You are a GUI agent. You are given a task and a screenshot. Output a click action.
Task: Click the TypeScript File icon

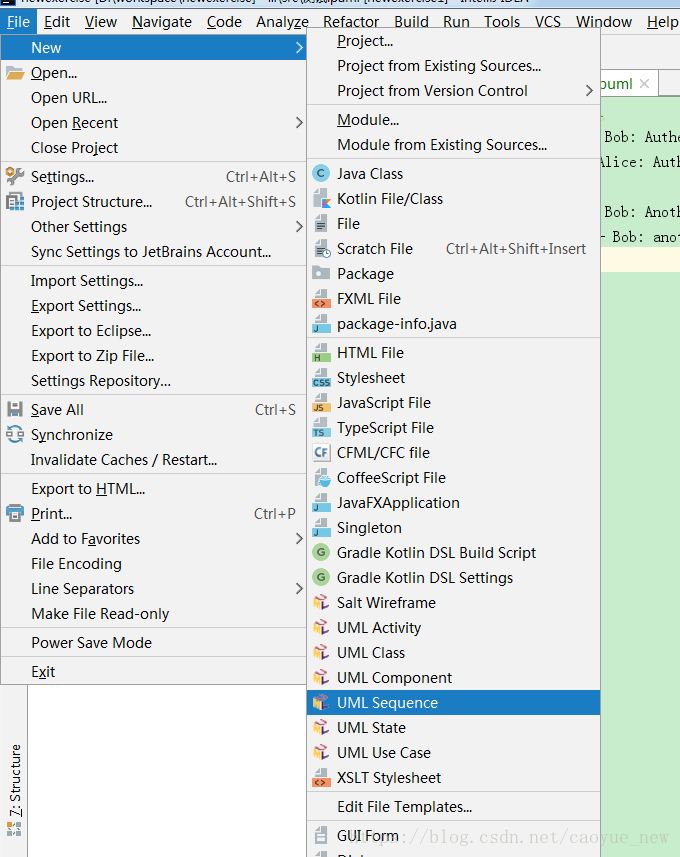321,428
